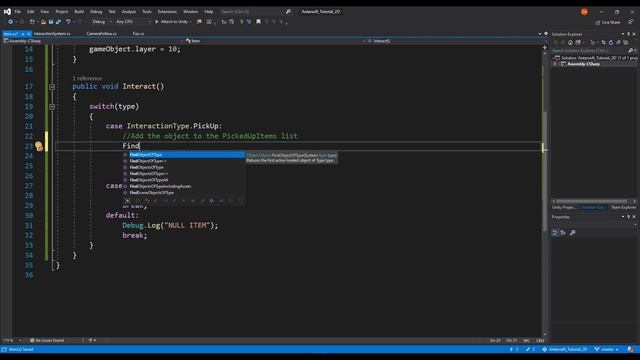Screen dimensions: 640x360
Task: Open the Debug configuration dropdown
Action: pos(102,22)
